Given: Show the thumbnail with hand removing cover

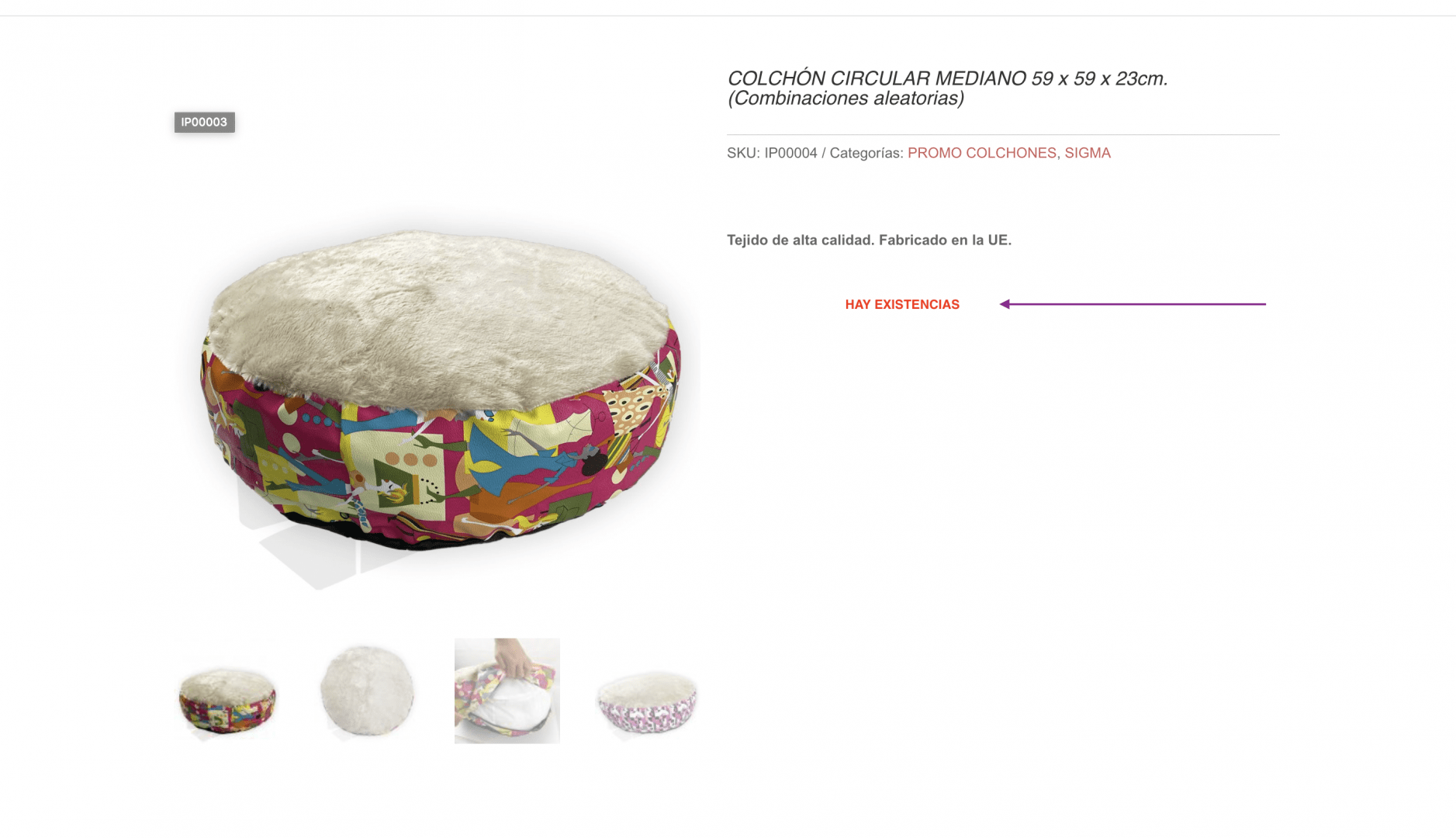Looking at the screenshot, I should pos(507,691).
